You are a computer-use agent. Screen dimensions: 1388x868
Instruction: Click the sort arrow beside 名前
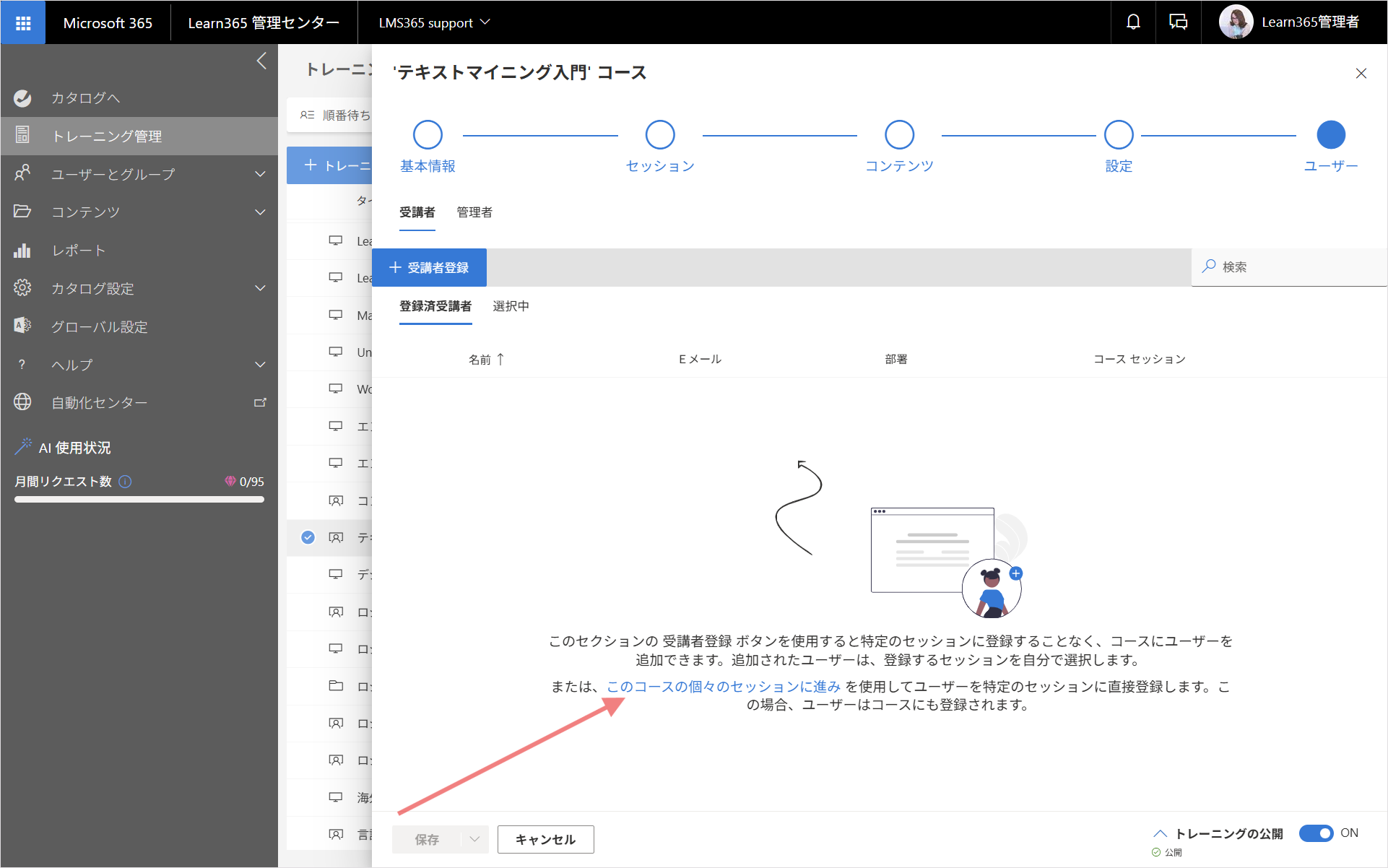(x=500, y=359)
